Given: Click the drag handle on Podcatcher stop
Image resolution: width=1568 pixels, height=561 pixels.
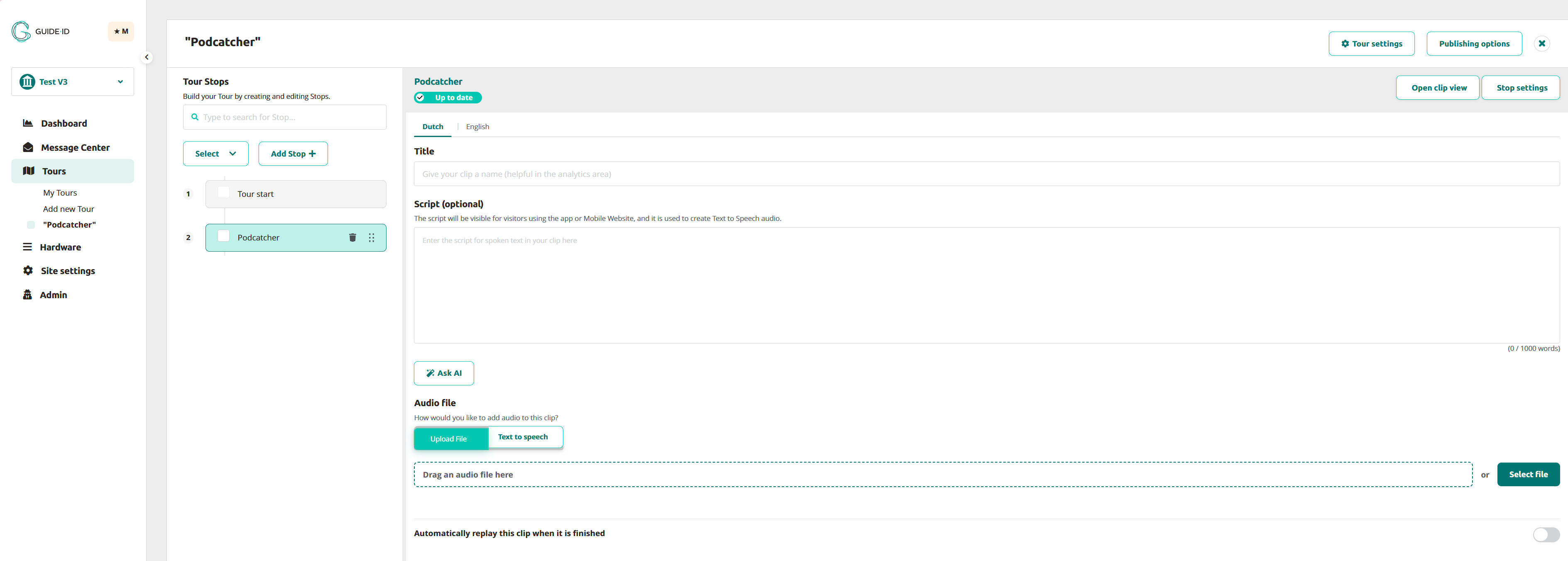Looking at the screenshot, I should pyautogui.click(x=371, y=238).
